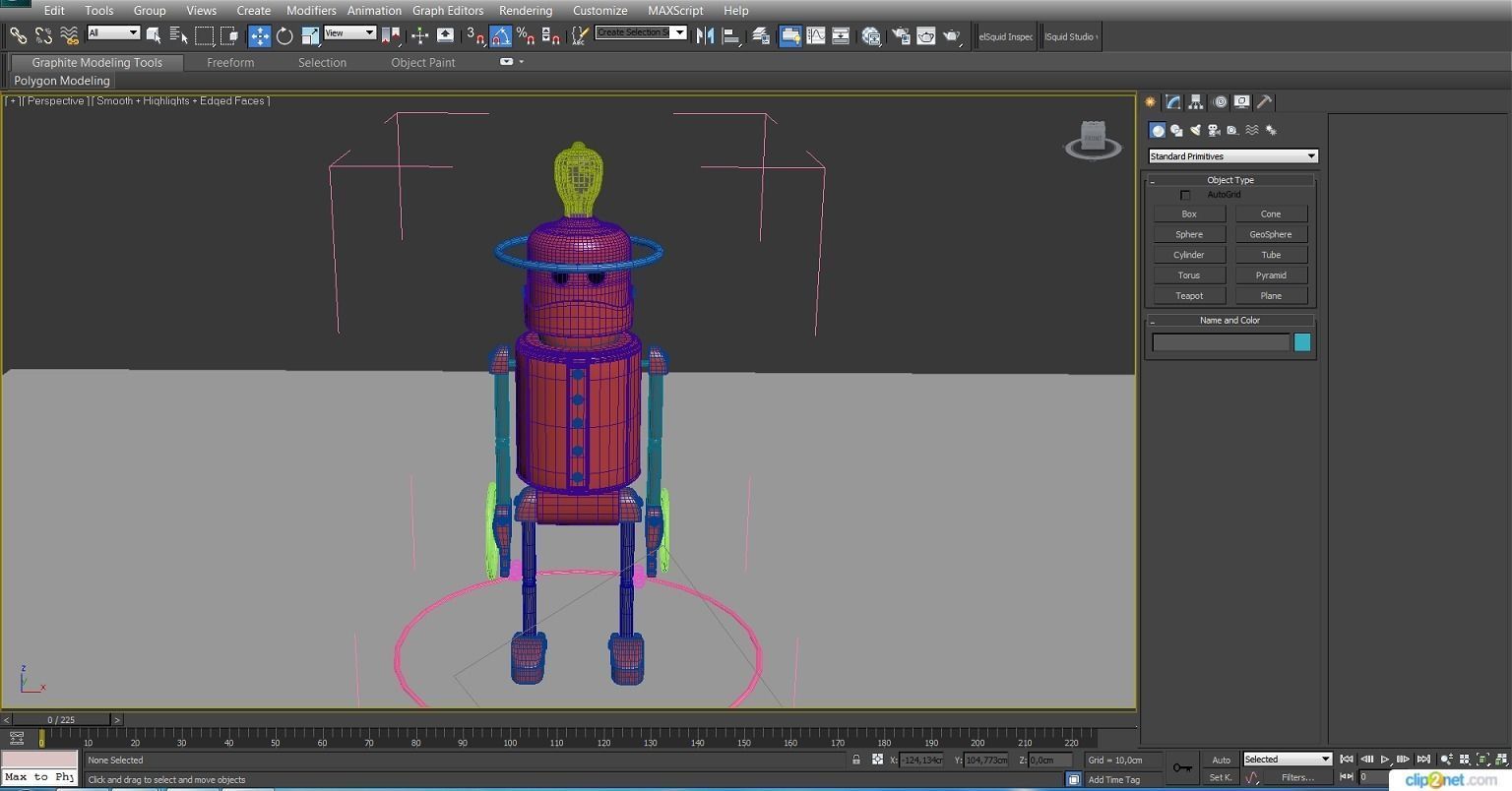
Task: Click the Sphere primitive button
Action: (1189, 234)
